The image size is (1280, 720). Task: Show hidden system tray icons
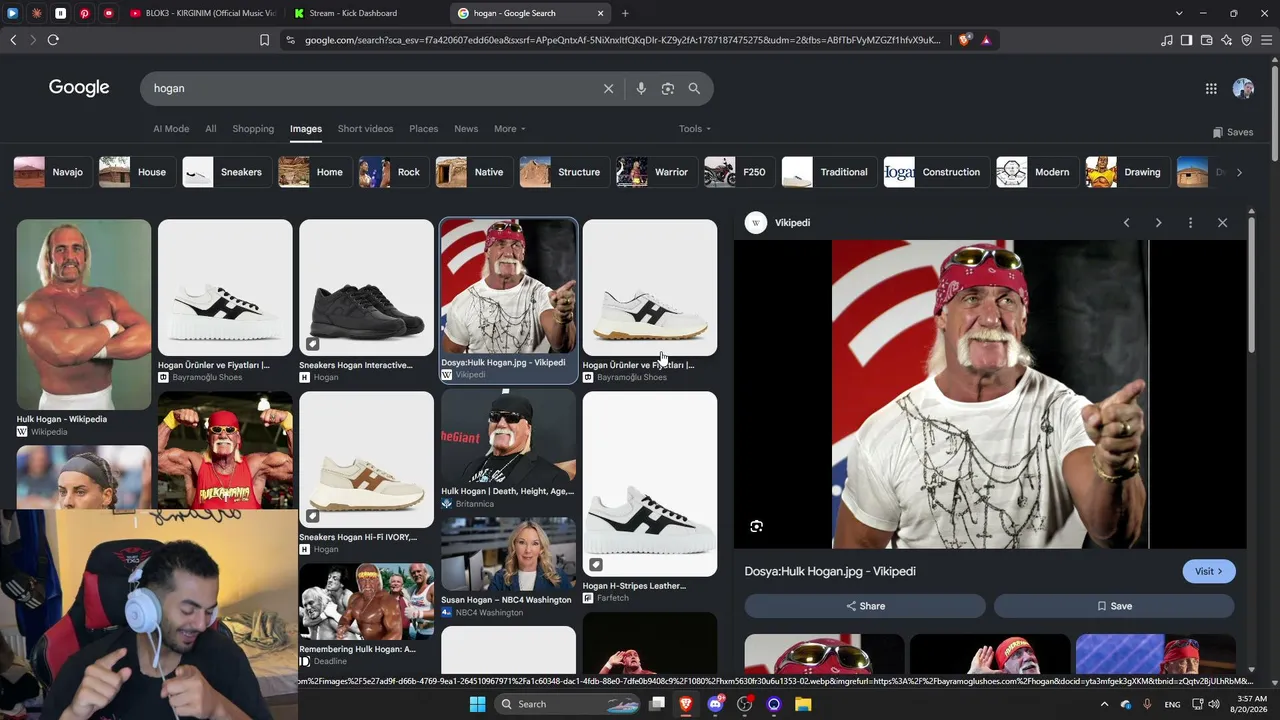[x=1104, y=704]
